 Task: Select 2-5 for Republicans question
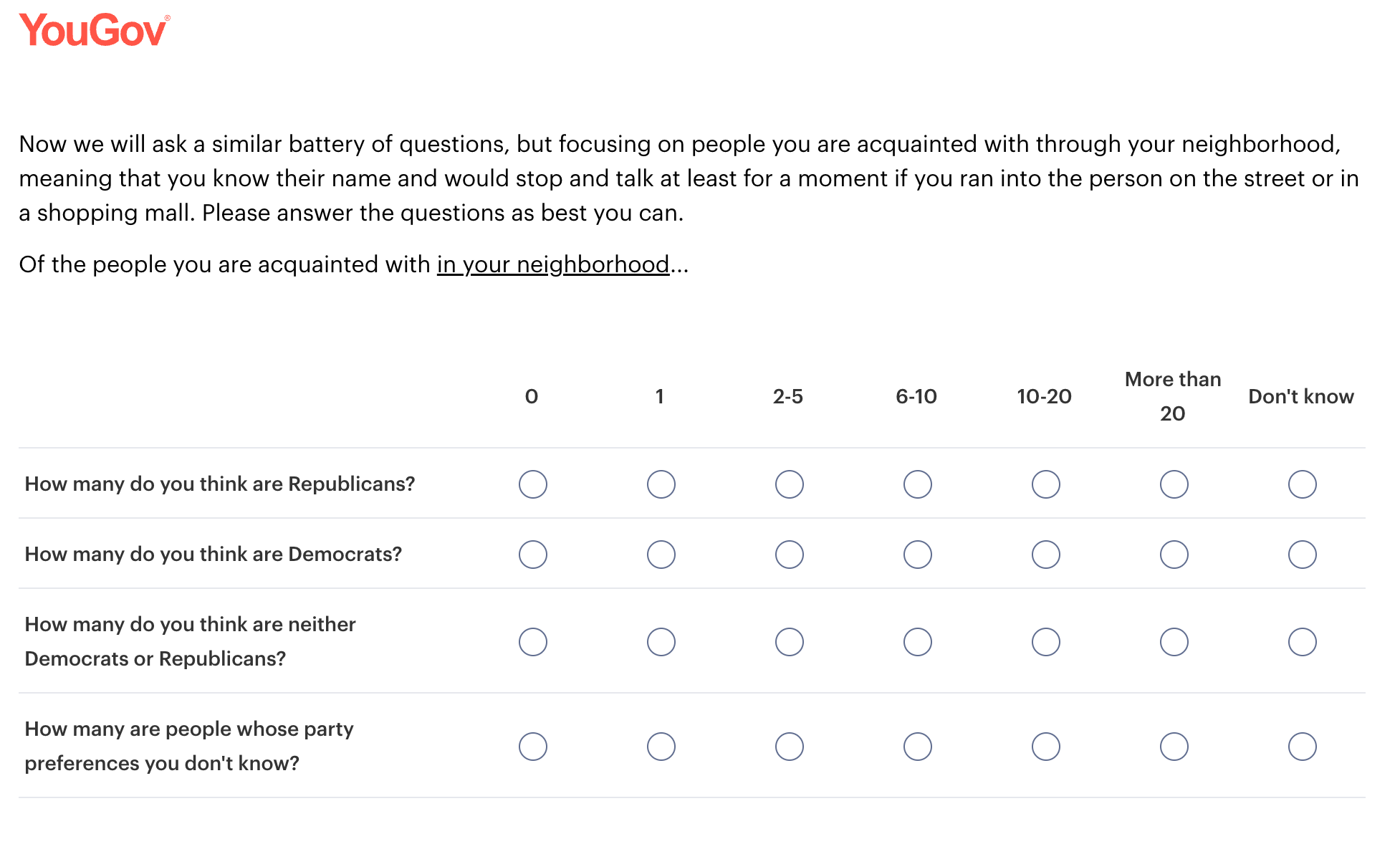coord(789,484)
